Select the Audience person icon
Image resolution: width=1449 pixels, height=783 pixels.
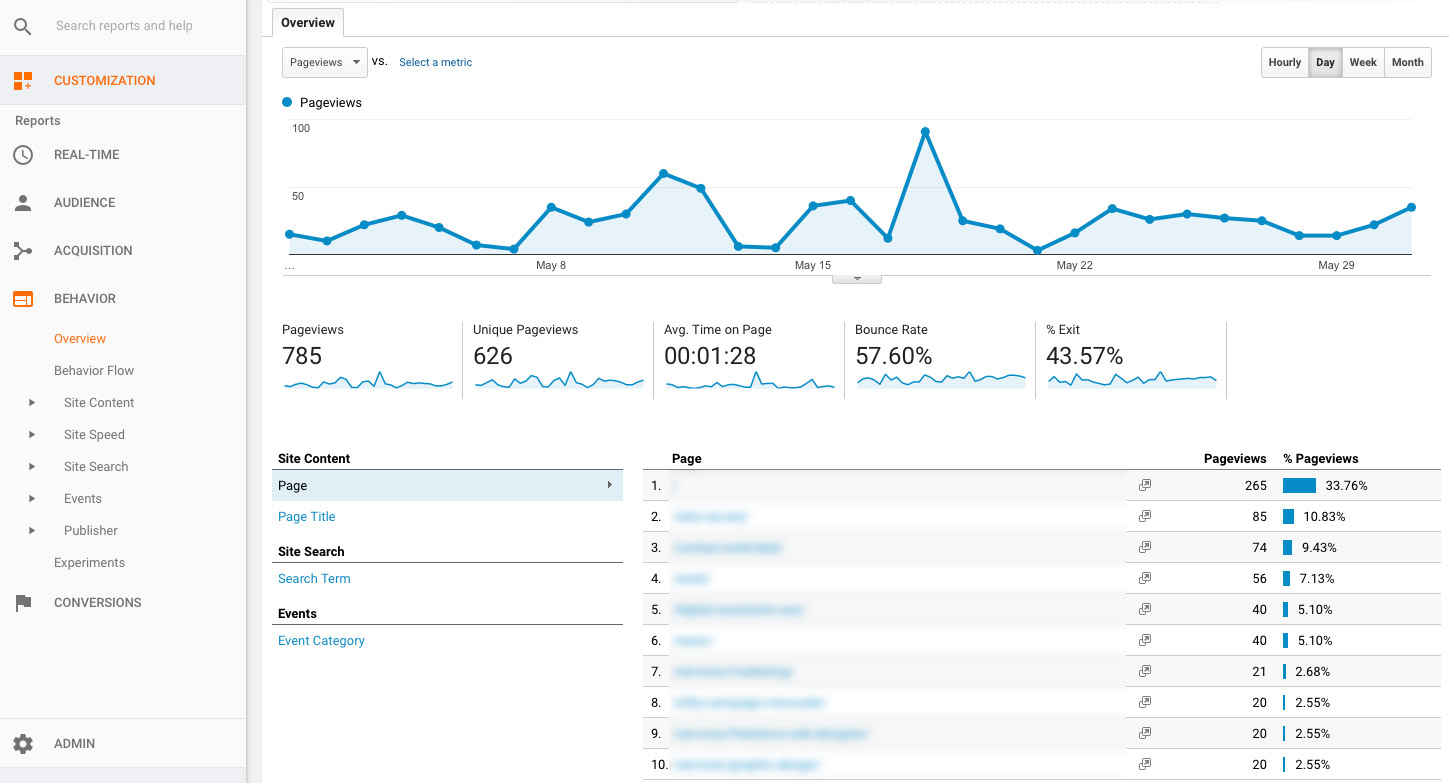(x=23, y=202)
